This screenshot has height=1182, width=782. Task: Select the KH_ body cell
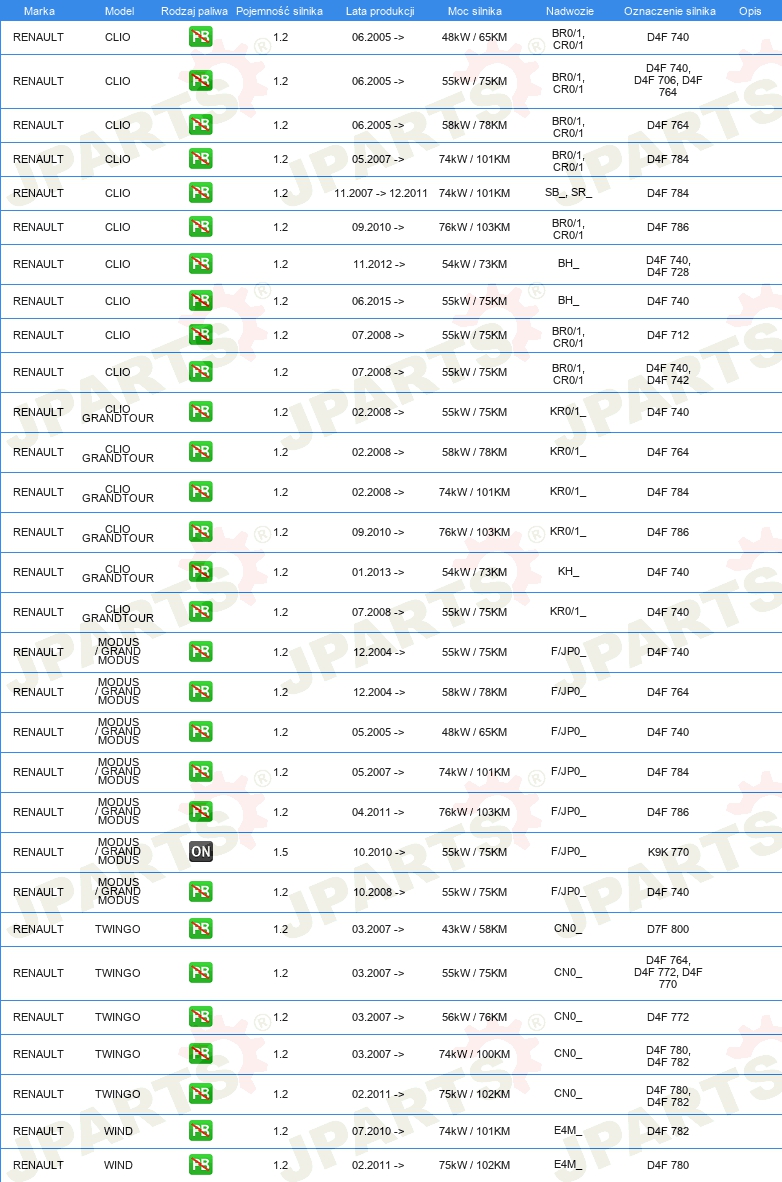click(569, 572)
